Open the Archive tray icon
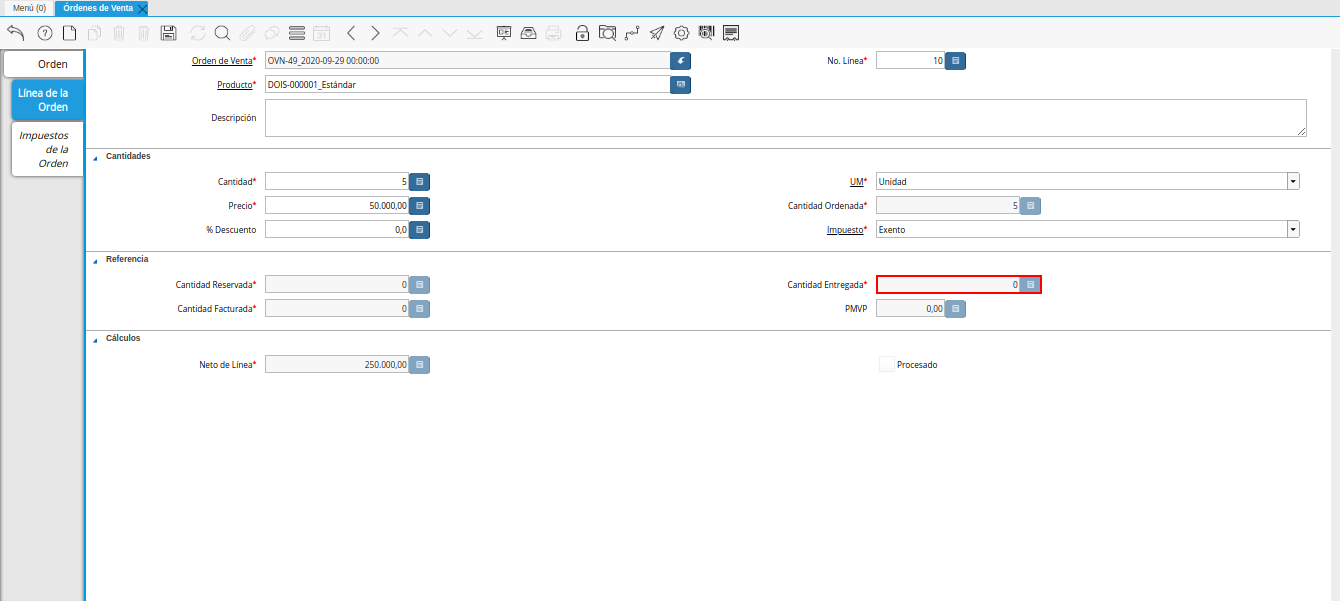1340x601 pixels. pyautogui.click(x=528, y=33)
